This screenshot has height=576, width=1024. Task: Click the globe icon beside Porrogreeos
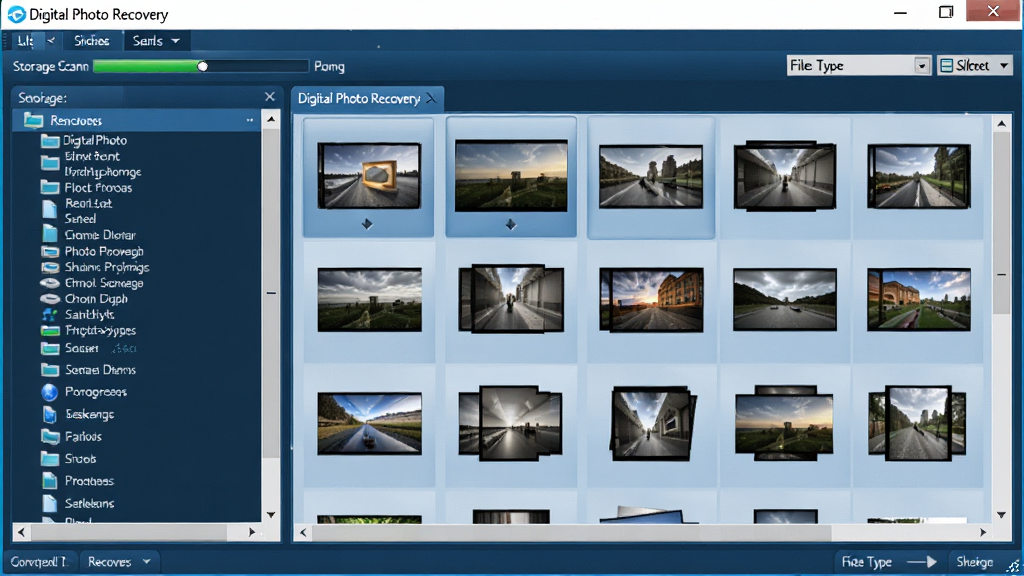pyautogui.click(x=50, y=392)
